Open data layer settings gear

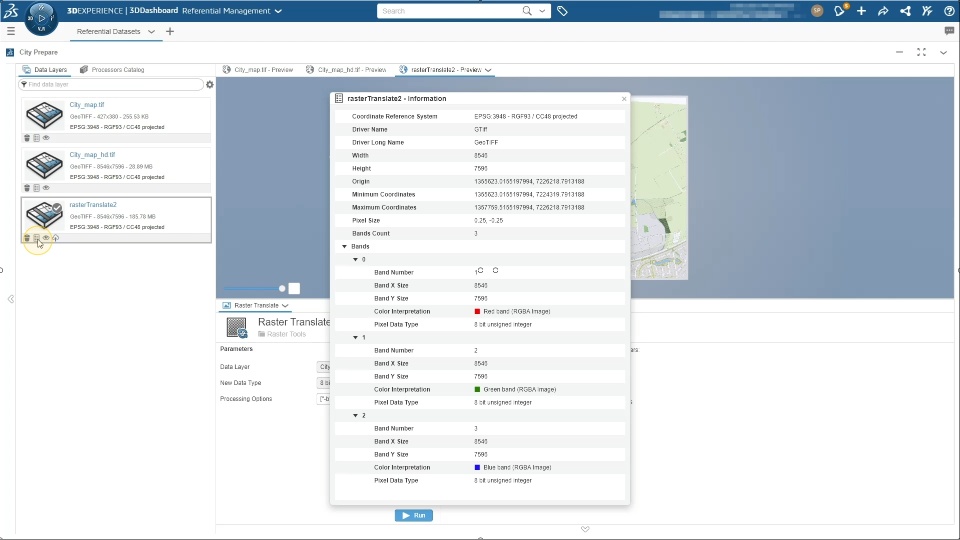coord(209,84)
